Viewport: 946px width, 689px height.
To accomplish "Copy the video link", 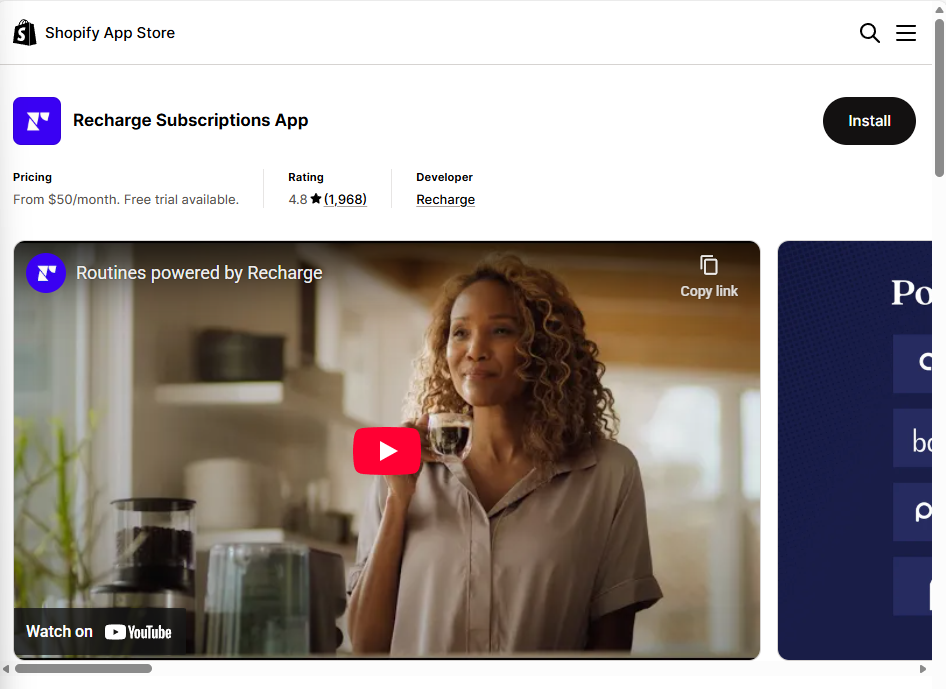I will point(708,275).
